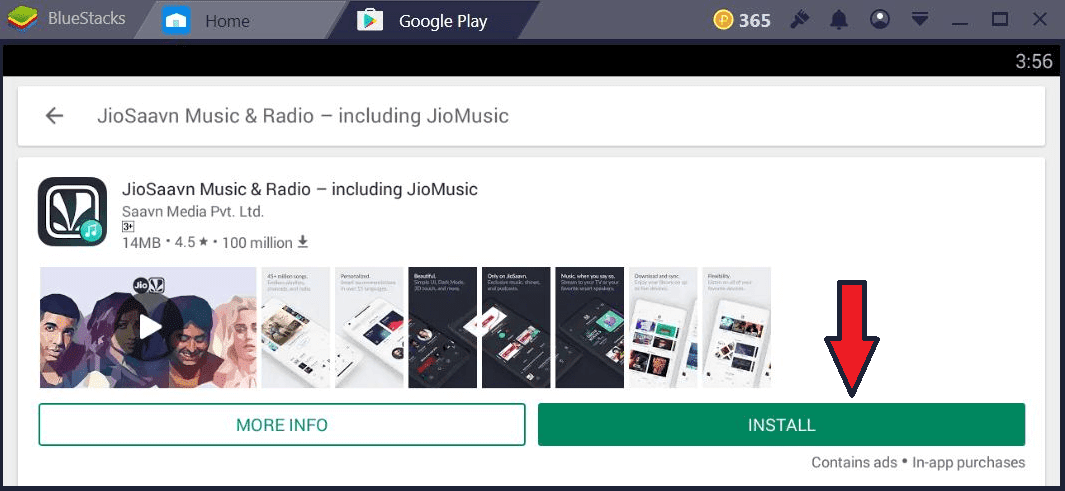Click the 'Contains ads' label
Screen dimensions: 1065x491
(x=854, y=462)
